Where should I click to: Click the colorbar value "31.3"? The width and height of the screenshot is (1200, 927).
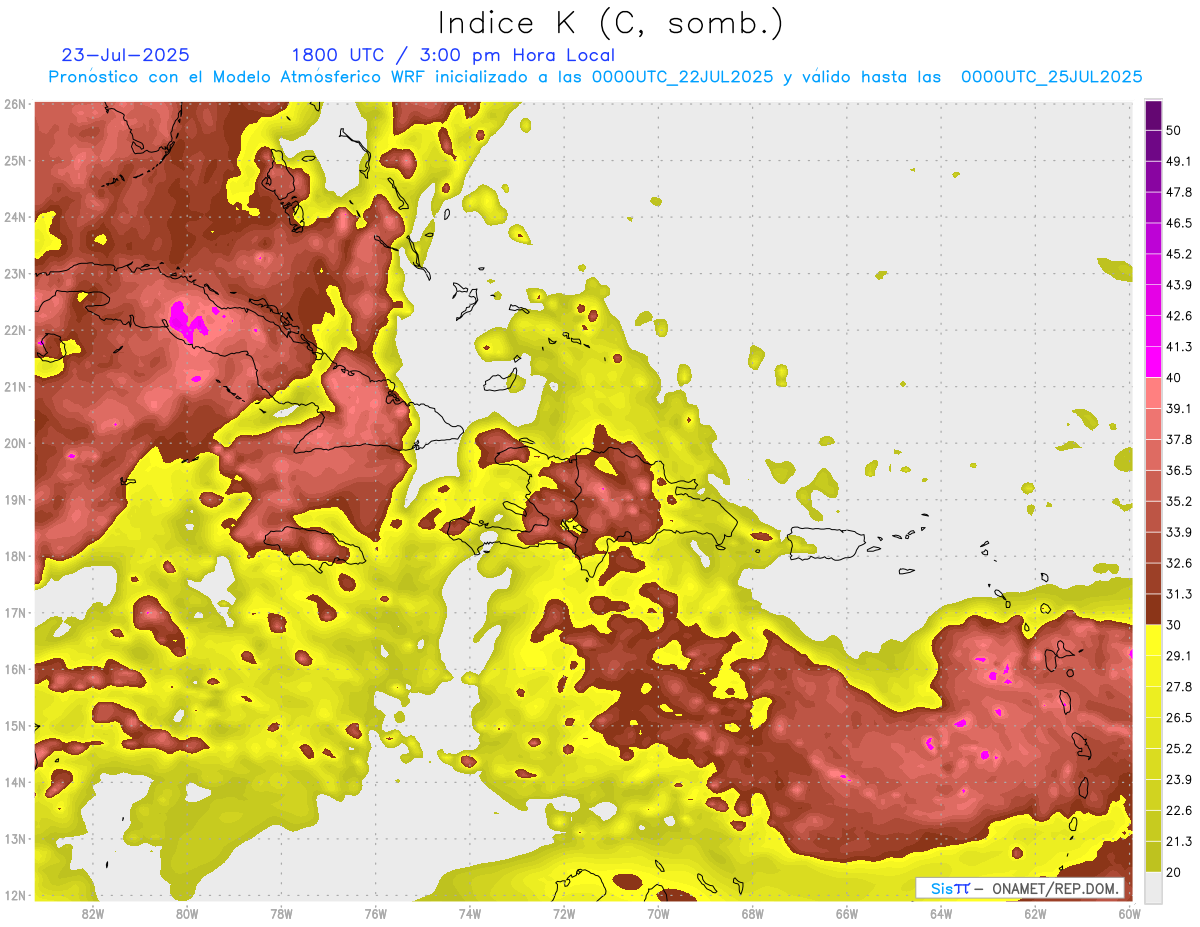pyautogui.click(x=1178, y=594)
